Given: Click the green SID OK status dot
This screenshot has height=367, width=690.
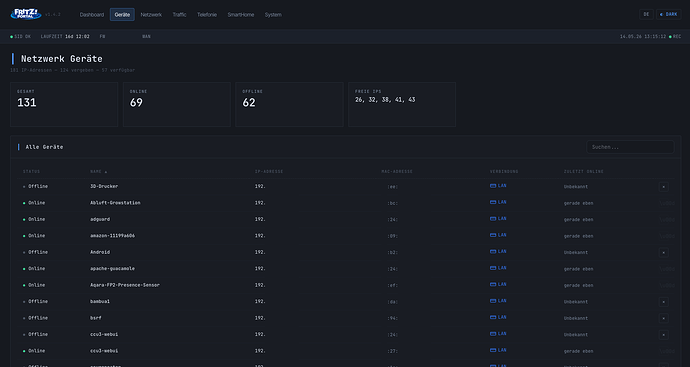Looking at the screenshot, I should (11, 37).
